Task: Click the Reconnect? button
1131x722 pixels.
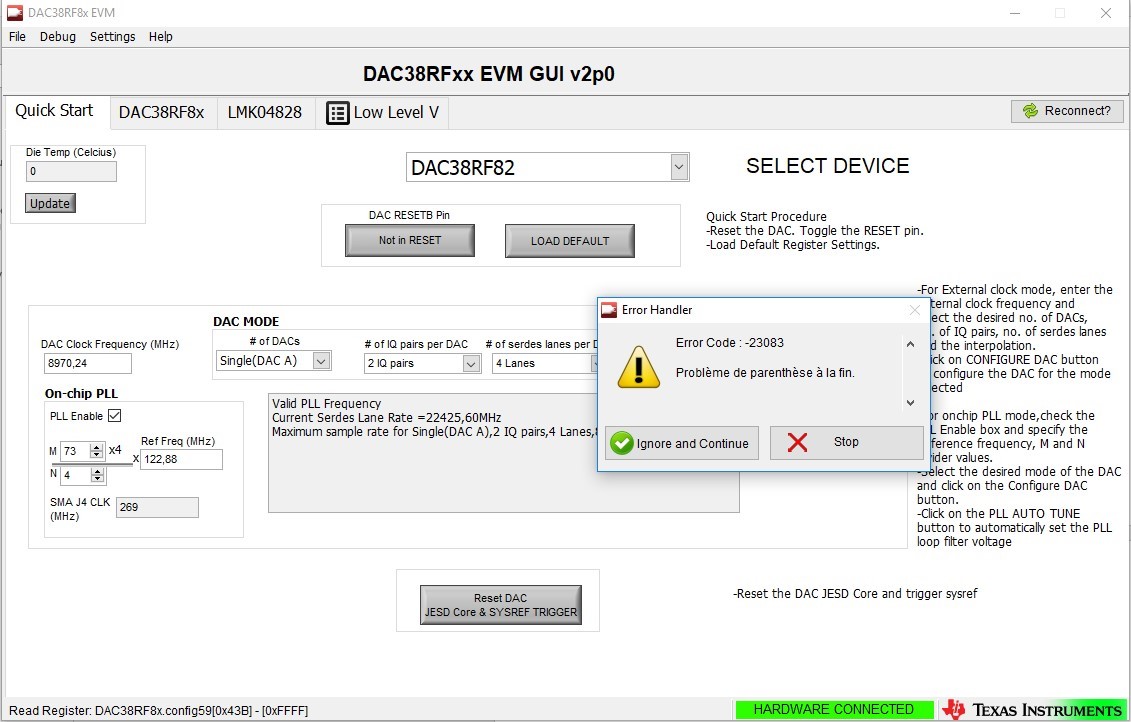Action: click(x=1067, y=110)
